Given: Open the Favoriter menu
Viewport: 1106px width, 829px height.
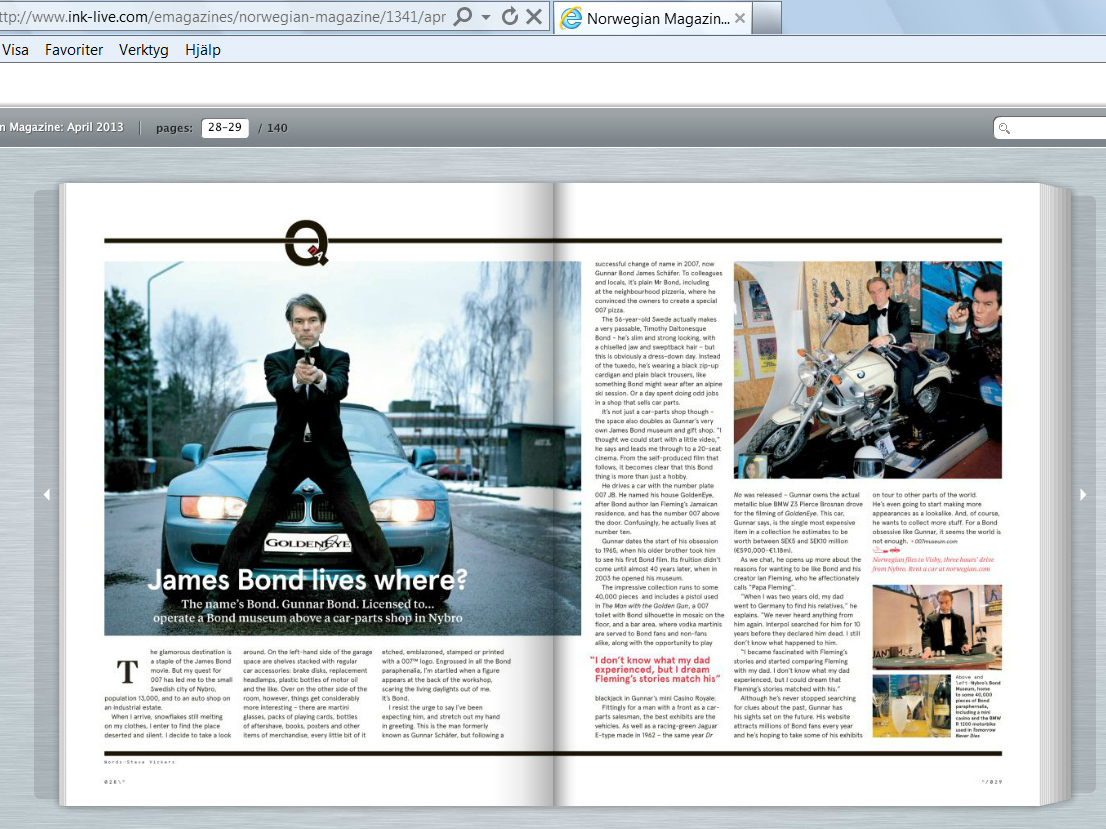Looking at the screenshot, I should (73, 49).
